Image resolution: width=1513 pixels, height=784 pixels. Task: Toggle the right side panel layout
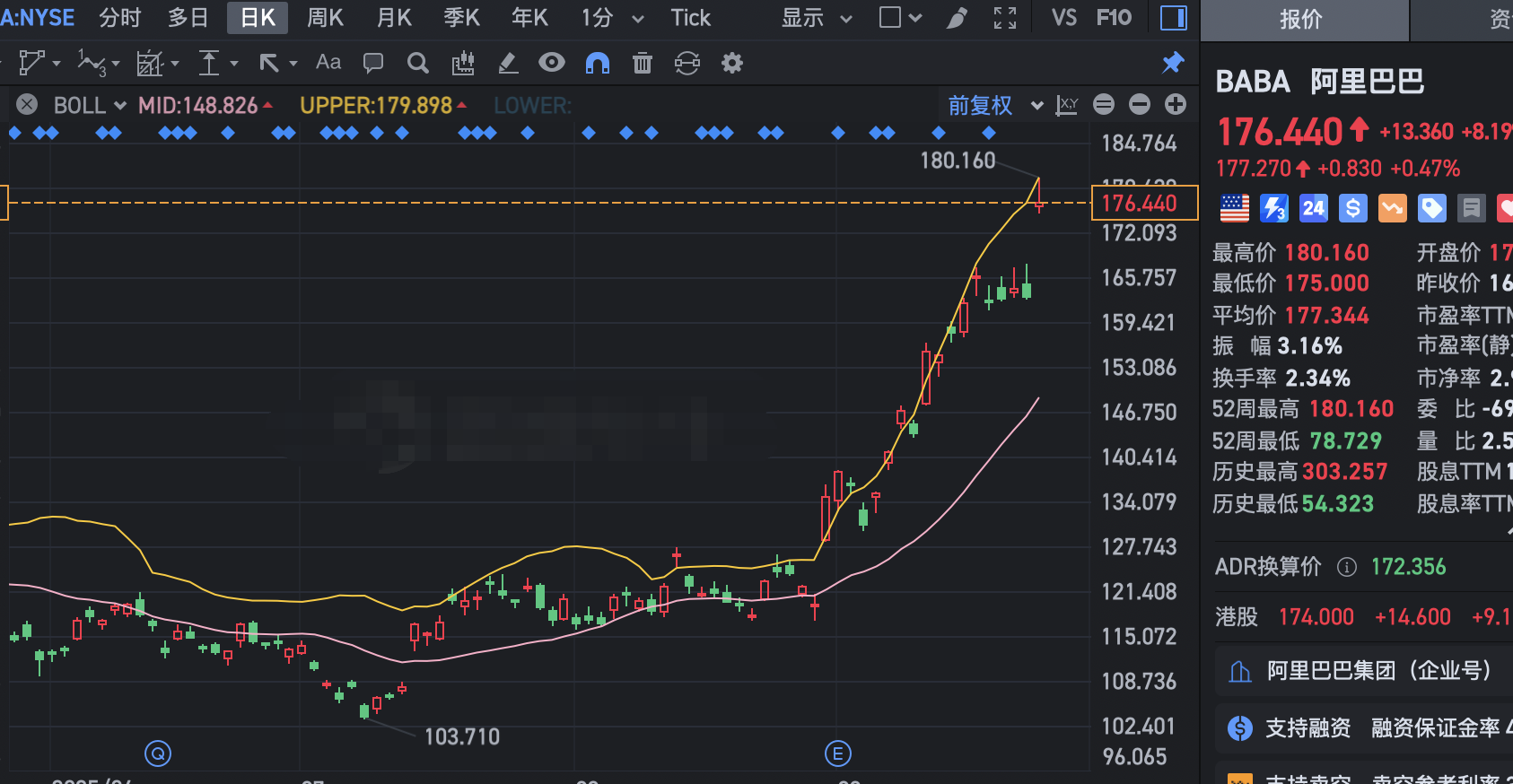[1174, 18]
